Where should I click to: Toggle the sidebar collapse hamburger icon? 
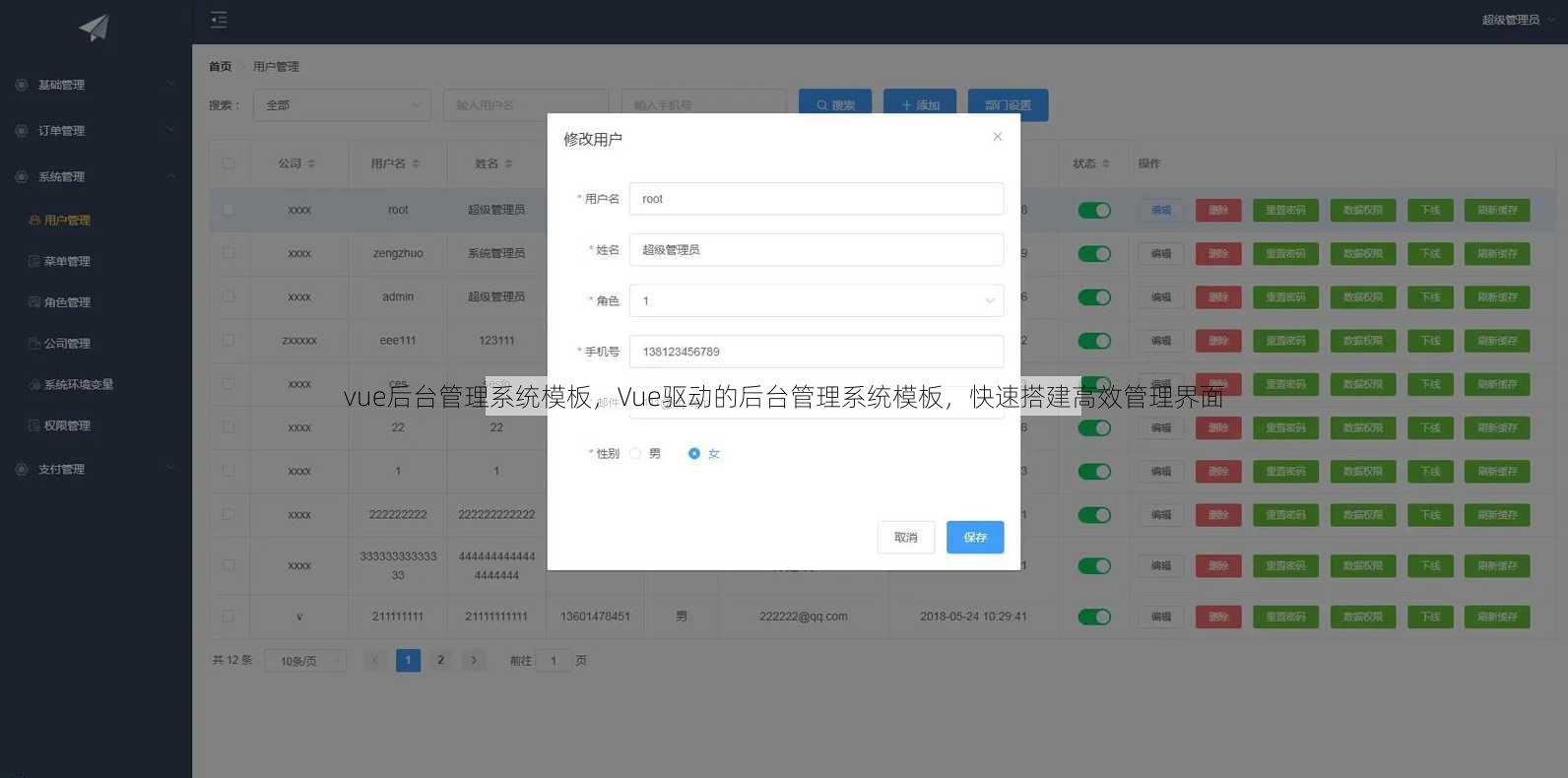(219, 20)
